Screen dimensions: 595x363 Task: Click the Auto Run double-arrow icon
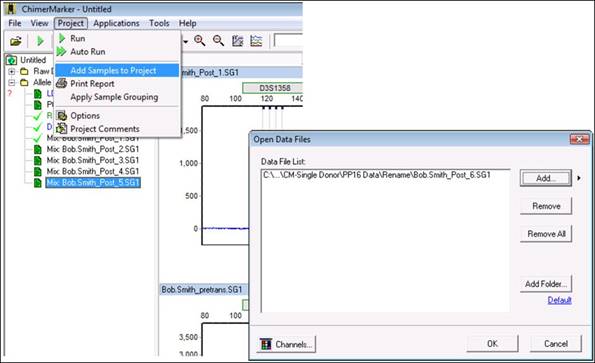(61, 51)
